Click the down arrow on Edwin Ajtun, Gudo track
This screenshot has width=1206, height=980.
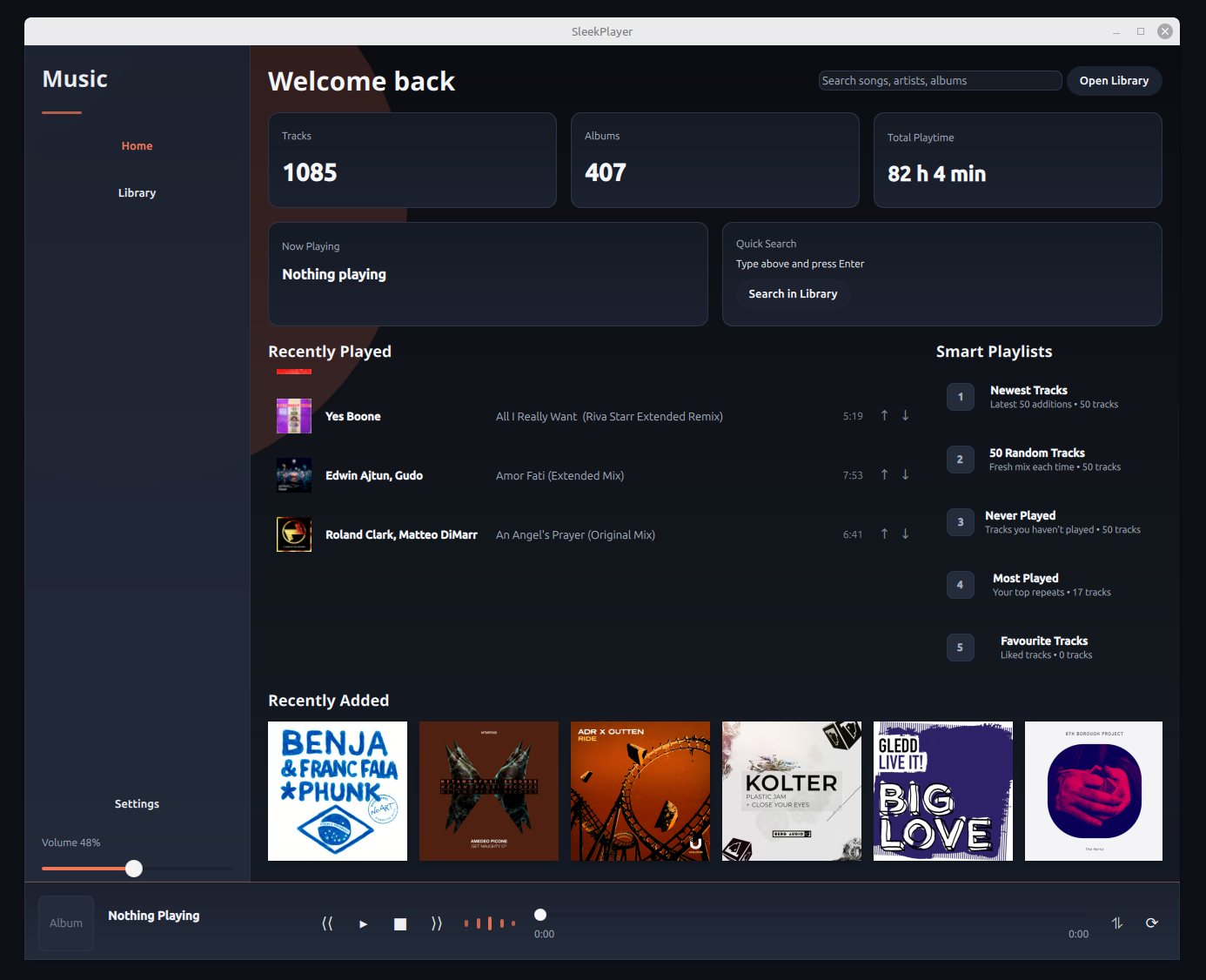905,475
